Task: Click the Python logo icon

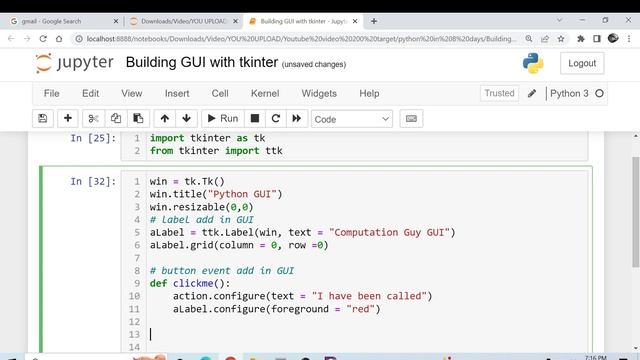Action: click(533, 63)
